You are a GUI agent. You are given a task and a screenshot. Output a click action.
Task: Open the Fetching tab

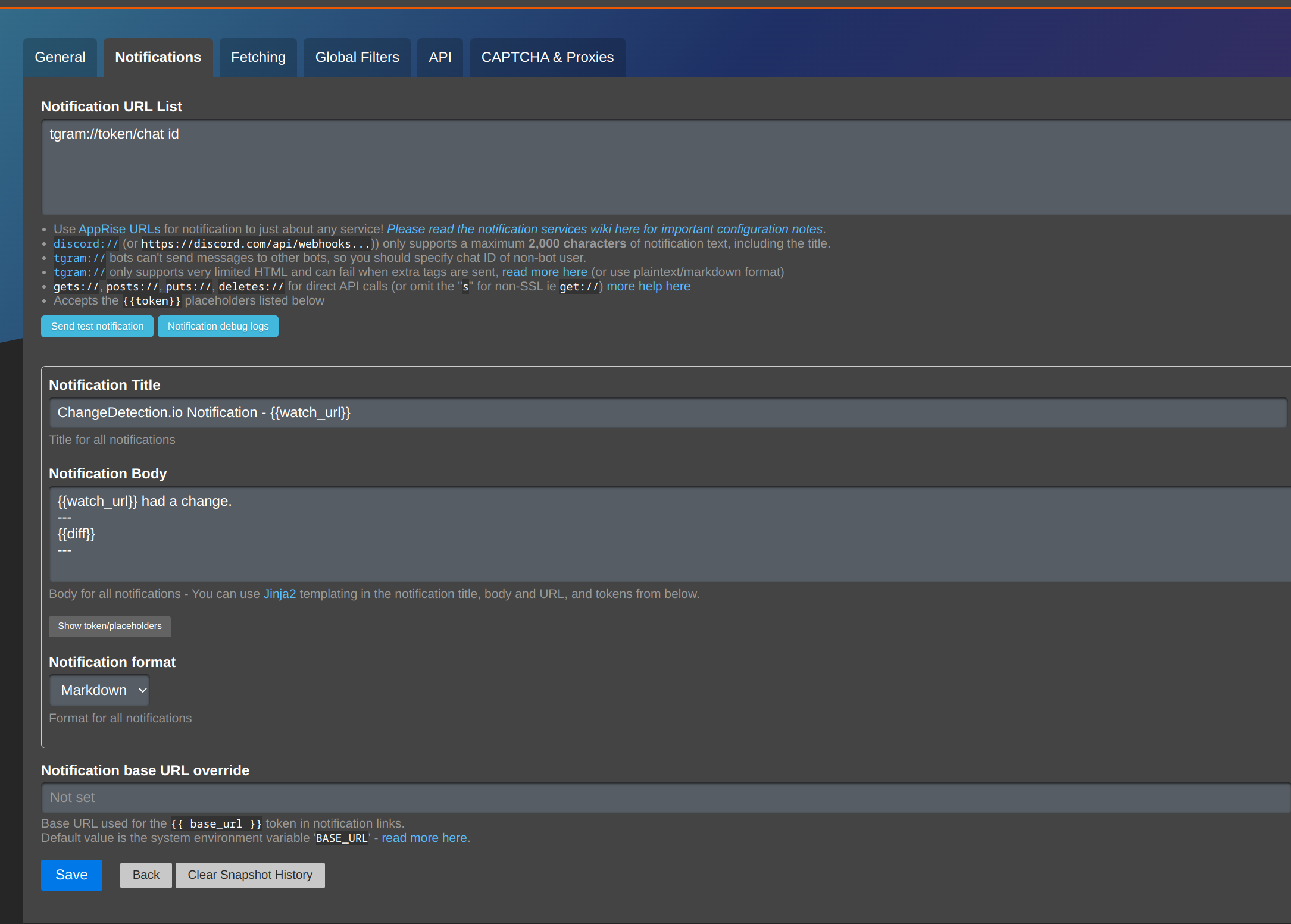pos(258,57)
